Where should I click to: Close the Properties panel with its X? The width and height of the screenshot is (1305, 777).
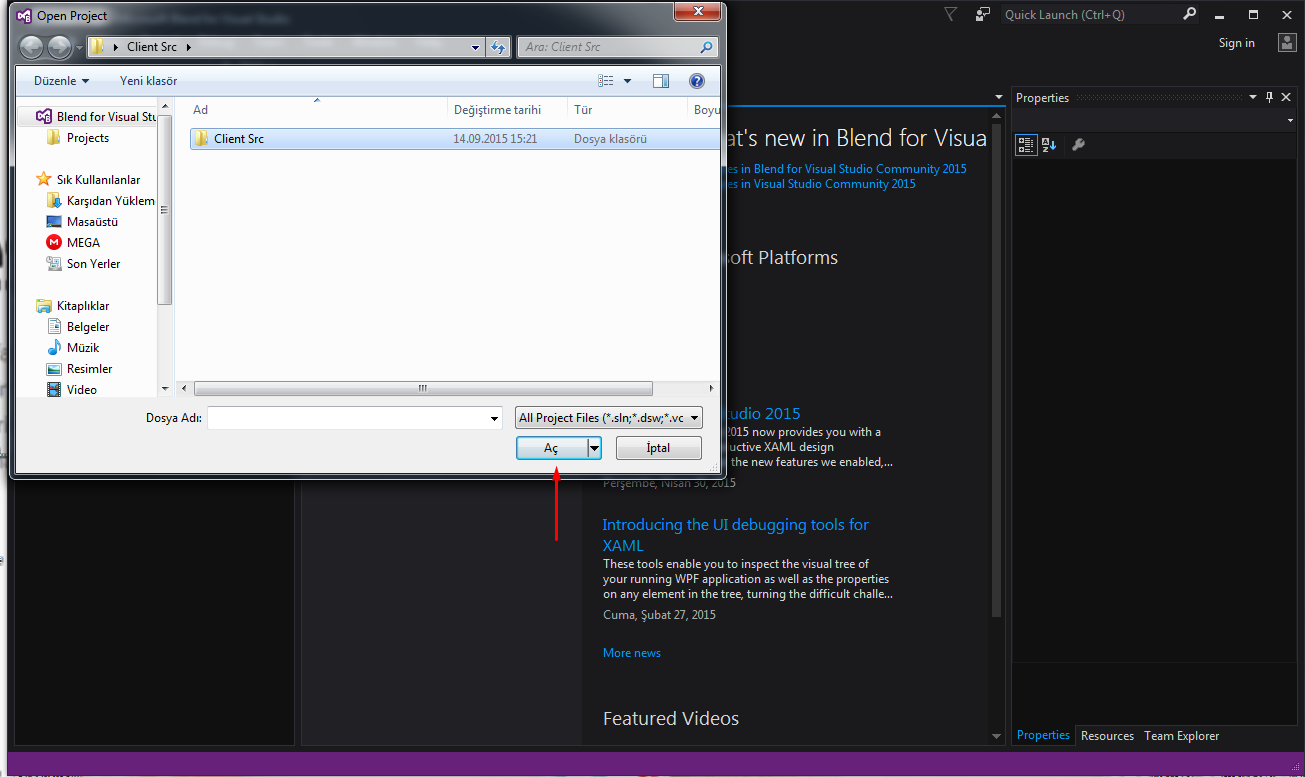click(x=1287, y=97)
